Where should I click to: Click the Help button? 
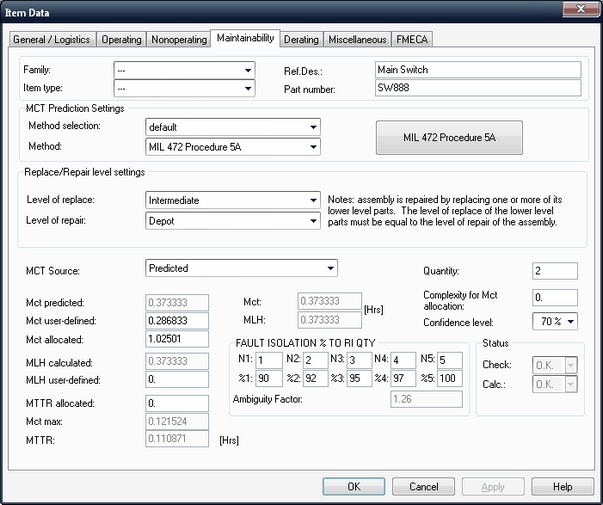coord(563,487)
